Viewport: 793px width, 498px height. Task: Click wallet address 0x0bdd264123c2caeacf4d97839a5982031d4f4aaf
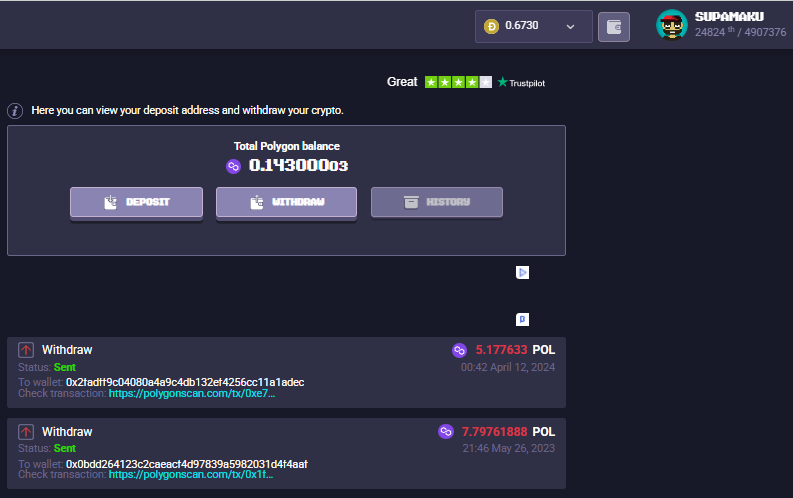[187, 464]
